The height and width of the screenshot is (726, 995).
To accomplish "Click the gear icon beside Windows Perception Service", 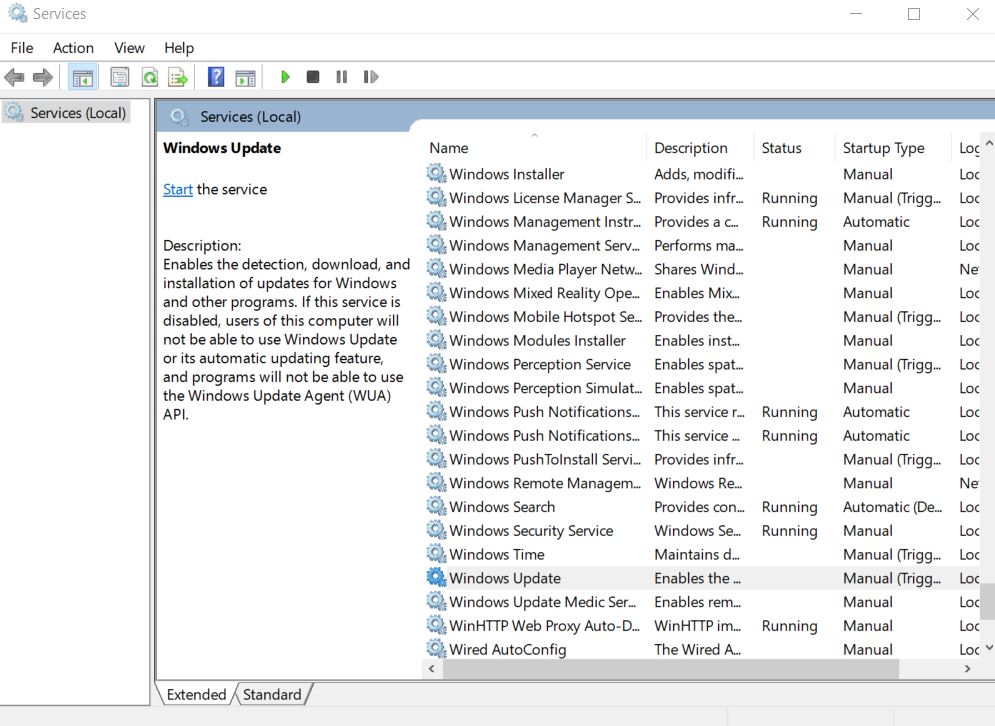I will [436, 363].
